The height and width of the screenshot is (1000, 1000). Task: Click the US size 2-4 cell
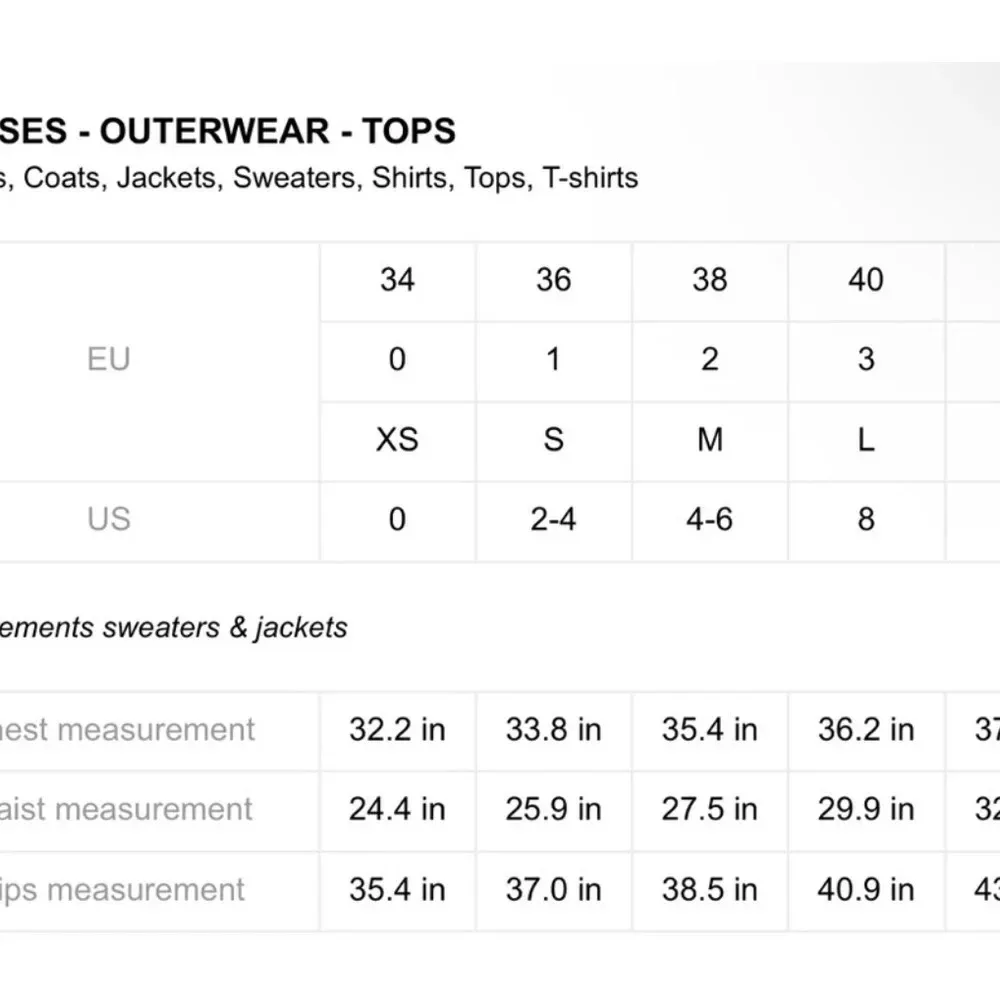[553, 519]
